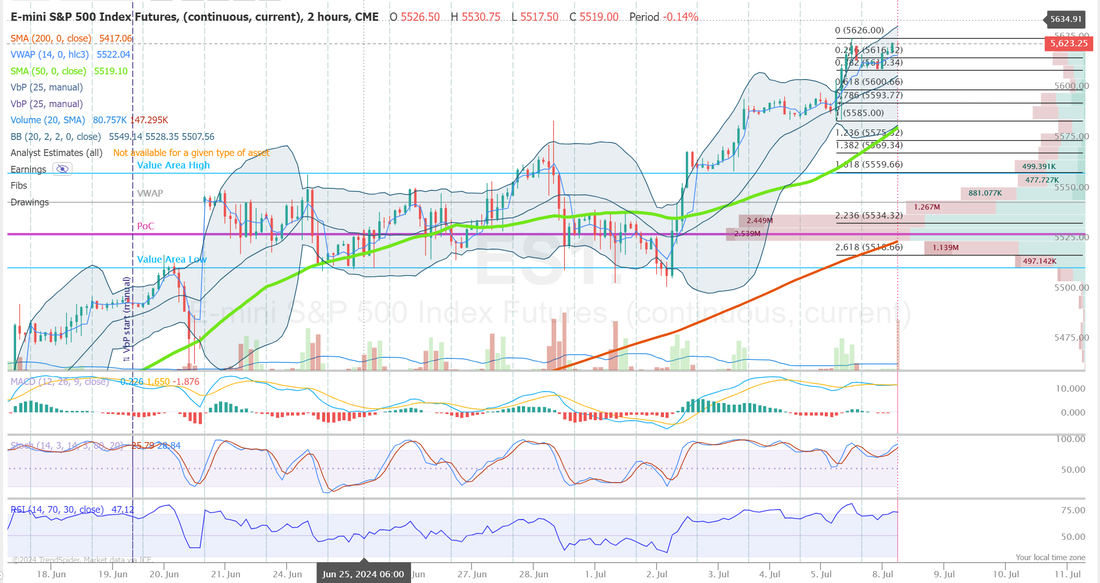Click the 1.139M volume profile bar label
The width and height of the screenshot is (1100, 583).
coord(946,247)
